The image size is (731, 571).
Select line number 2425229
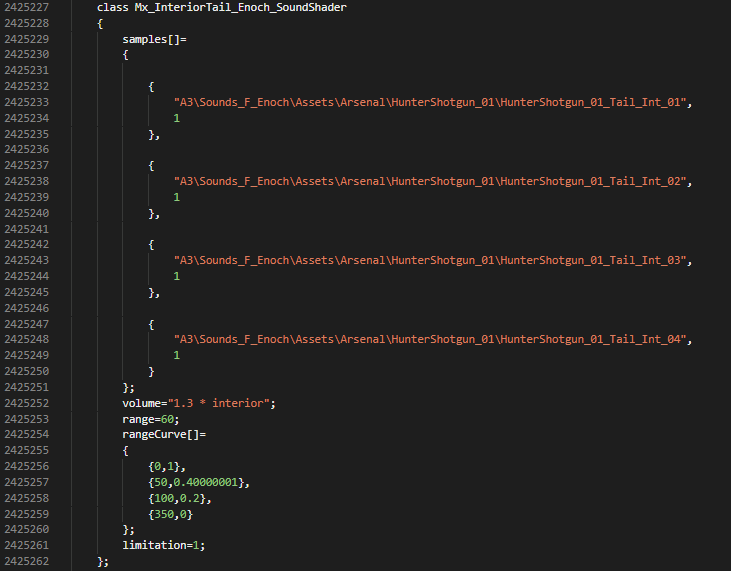tap(27, 39)
